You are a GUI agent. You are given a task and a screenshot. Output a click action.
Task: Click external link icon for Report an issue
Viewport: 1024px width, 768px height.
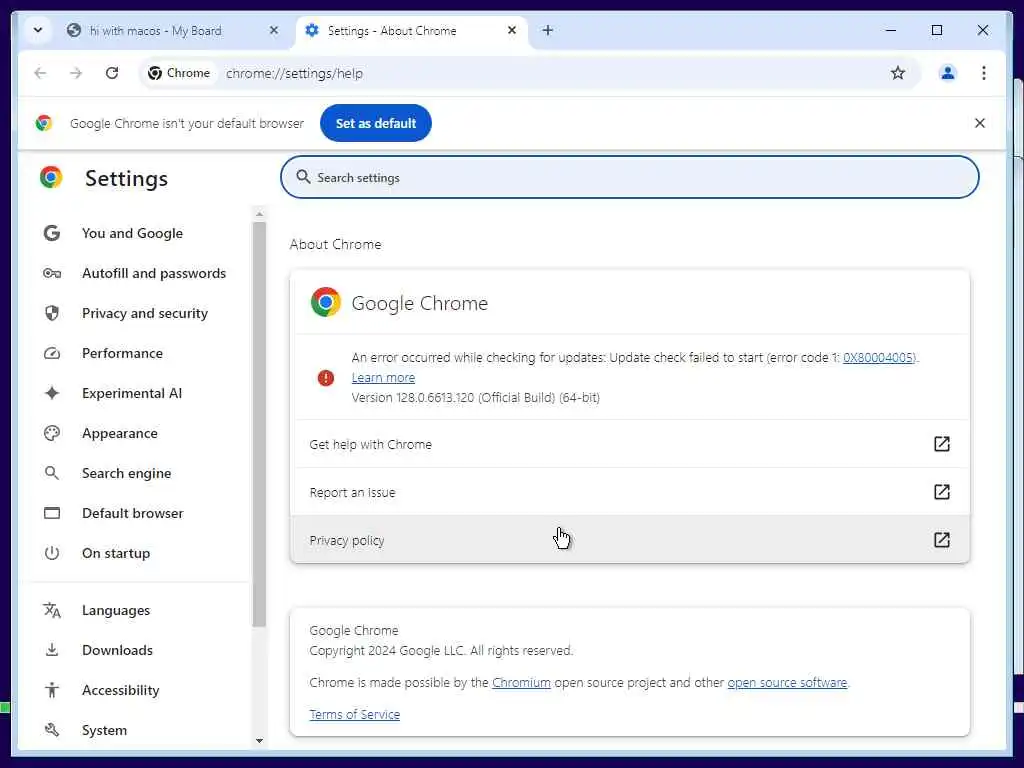[x=941, y=492]
